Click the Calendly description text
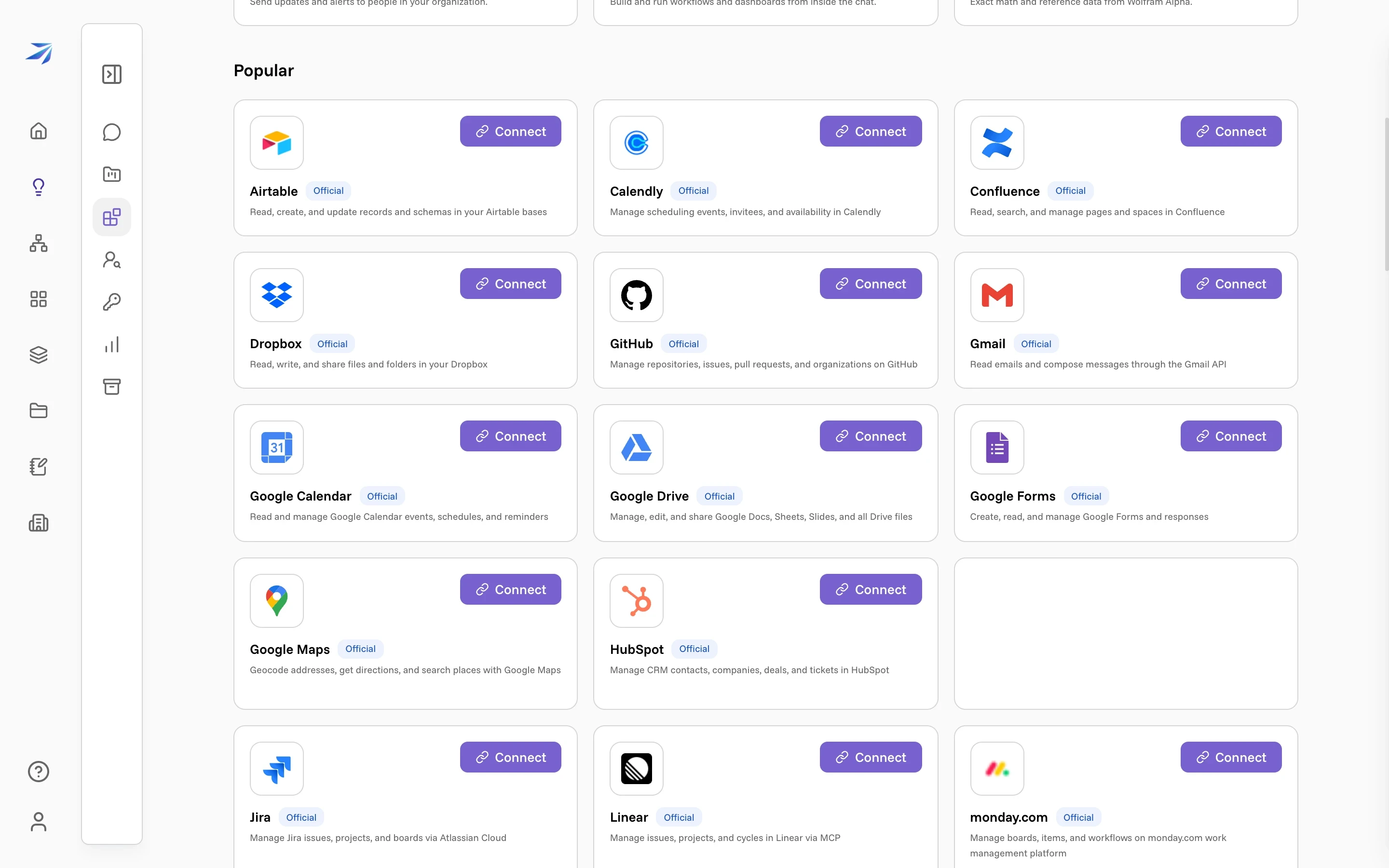The height and width of the screenshot is (868, 1389). (745, 212)
